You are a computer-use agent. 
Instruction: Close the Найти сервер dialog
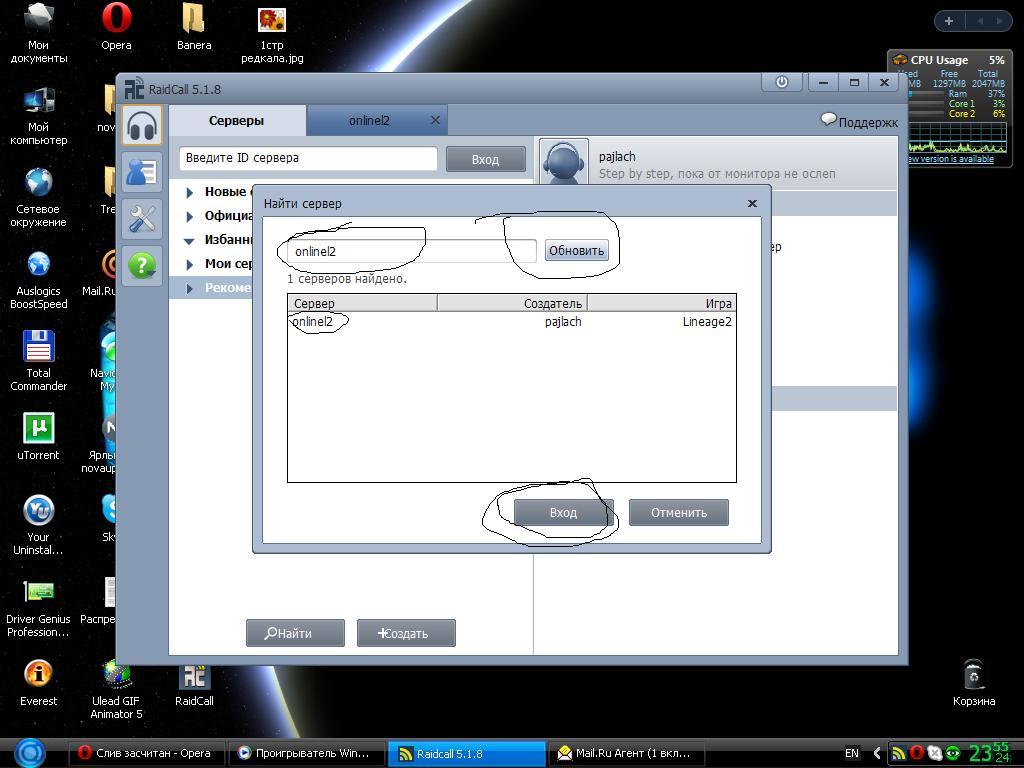coord(752,204)
